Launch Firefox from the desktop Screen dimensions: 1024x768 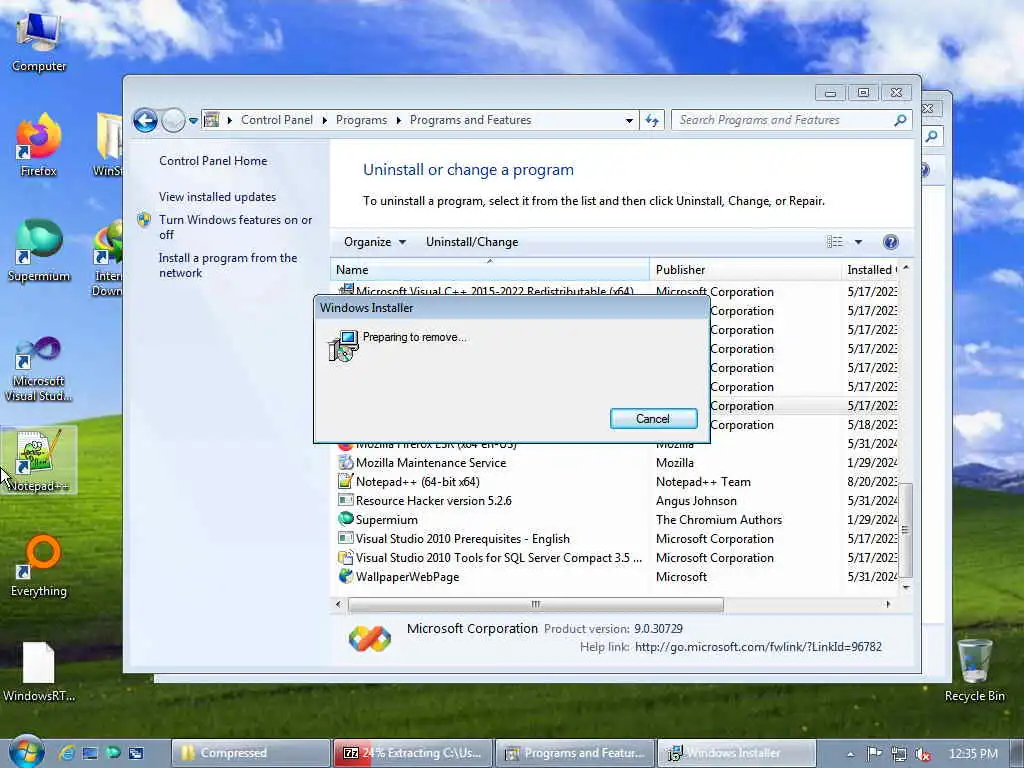[x=39, y=145]
